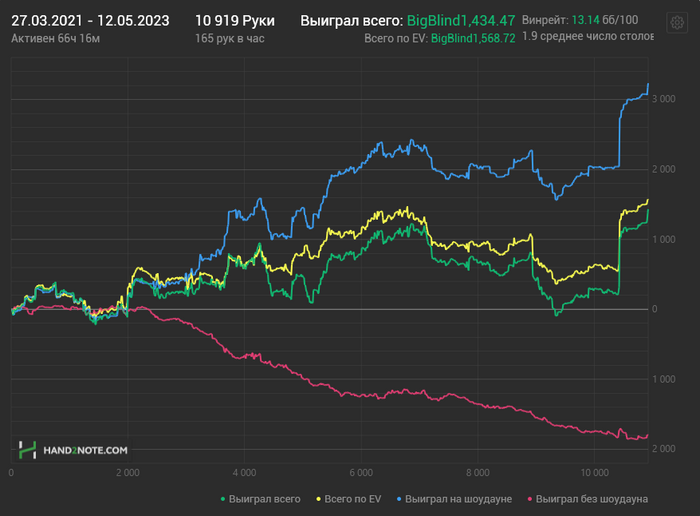Viewport: 700px width, 516px height.
Task: Click the 3 000 y-axis label
Action: coord(663,99)
